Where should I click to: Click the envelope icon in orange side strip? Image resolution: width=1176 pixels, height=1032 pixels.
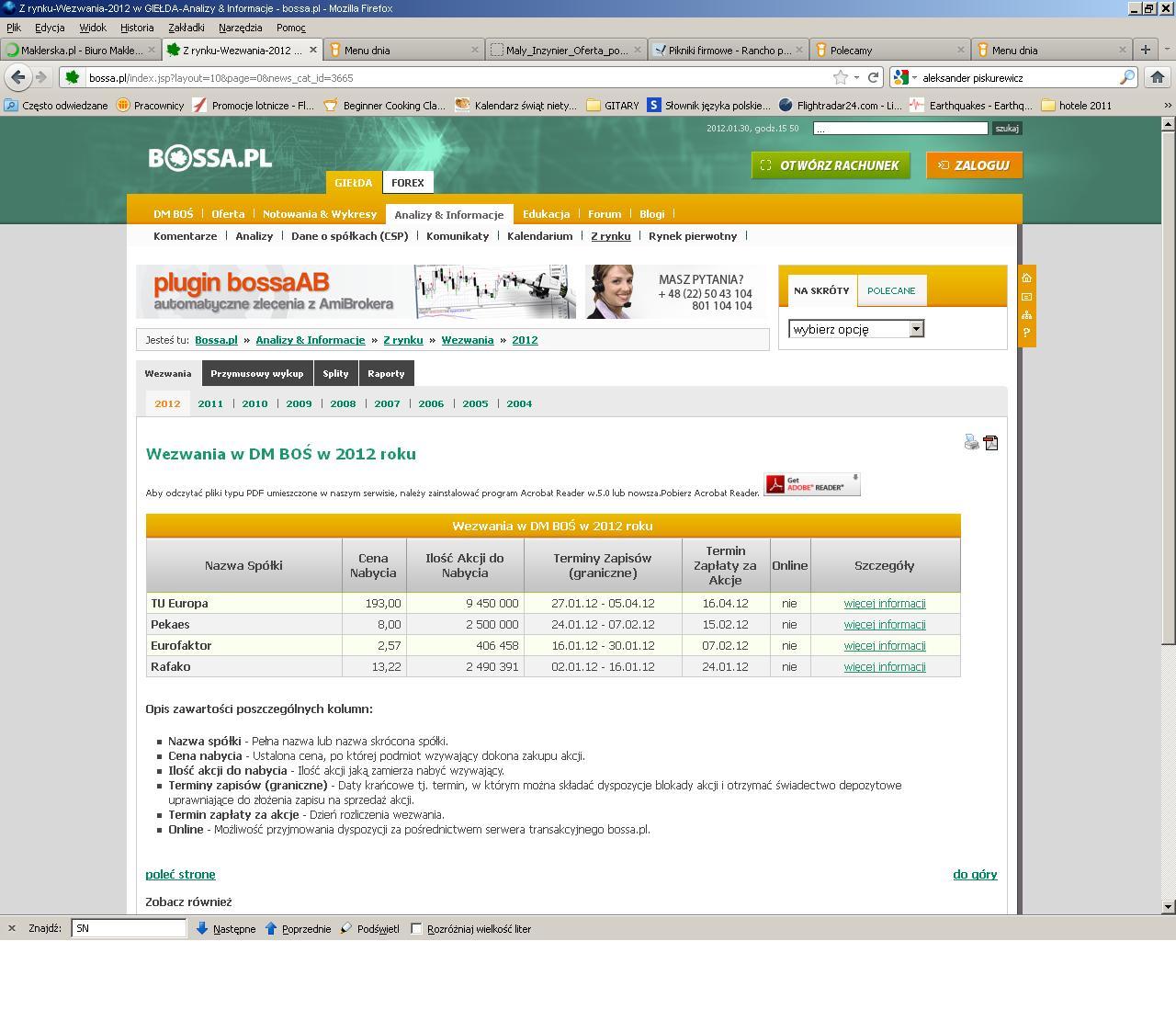click(x=1026, y=296)
